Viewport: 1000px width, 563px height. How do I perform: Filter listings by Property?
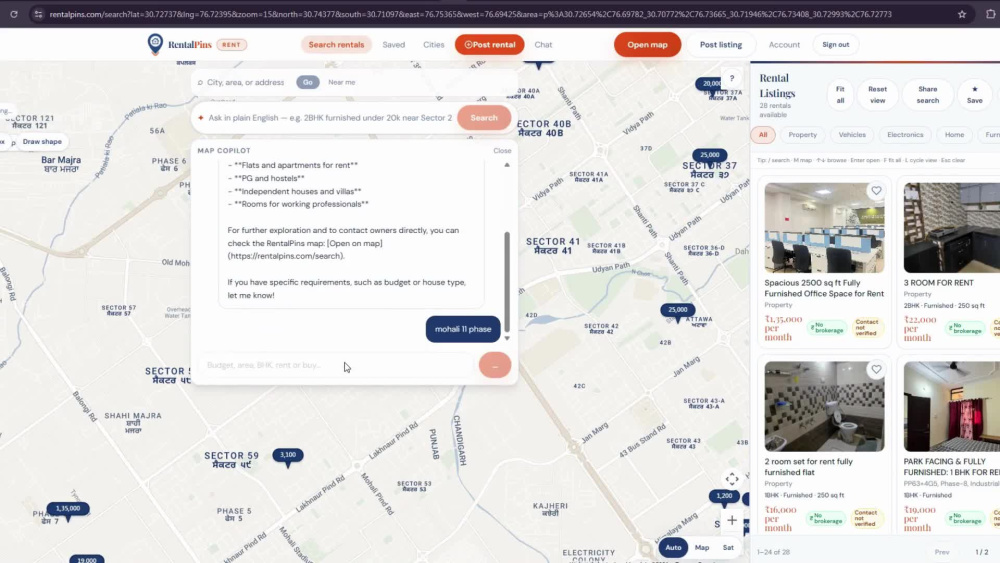point(802,135)
